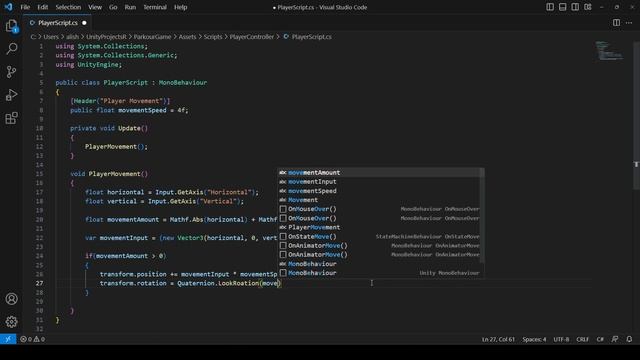The height and width of the screenshot is (360, 640).
Task: Open the Search view icon
Action: 11,49
